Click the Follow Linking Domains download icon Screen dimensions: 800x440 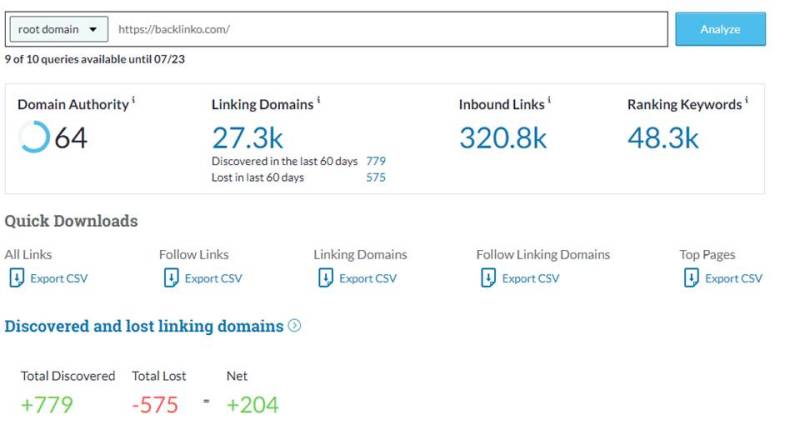coord(488,278)
